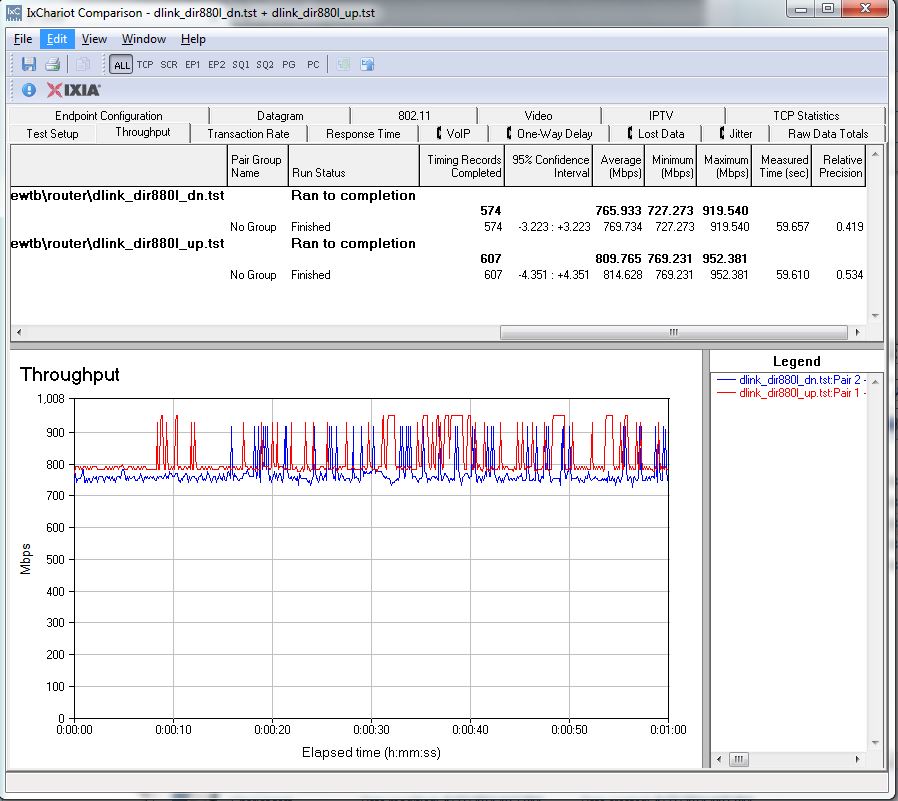The height and width of the screenshot is (801, 898).
Task: Click table scroll-right arrow
Action: point(857,332)
